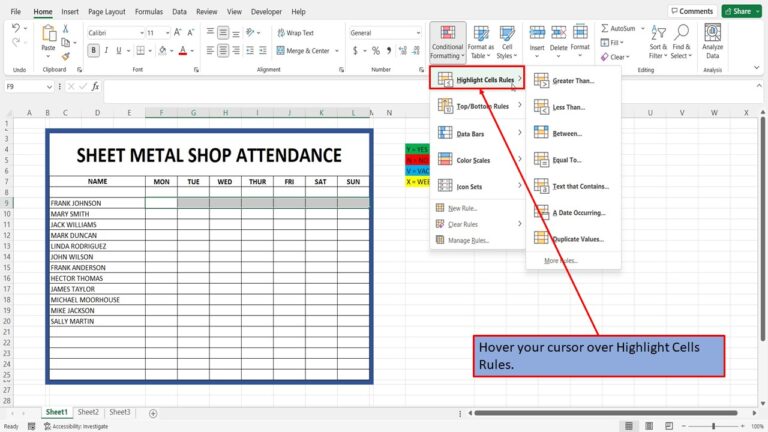Toggle Underline formatting
The width and height of the screenshot is (768, 432).
tap(119, 50)
